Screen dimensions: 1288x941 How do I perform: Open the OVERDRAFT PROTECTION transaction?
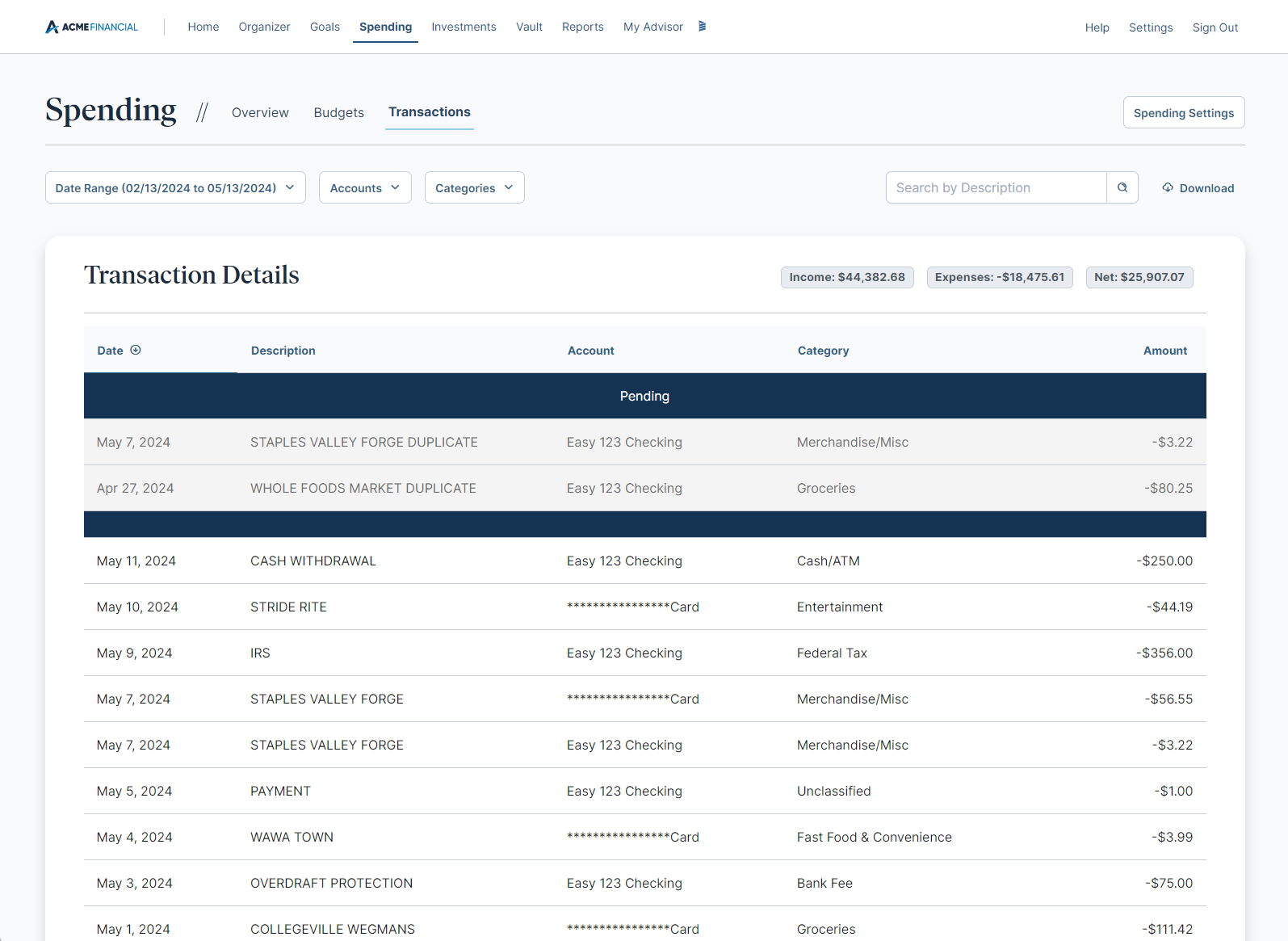click(644, 883)
